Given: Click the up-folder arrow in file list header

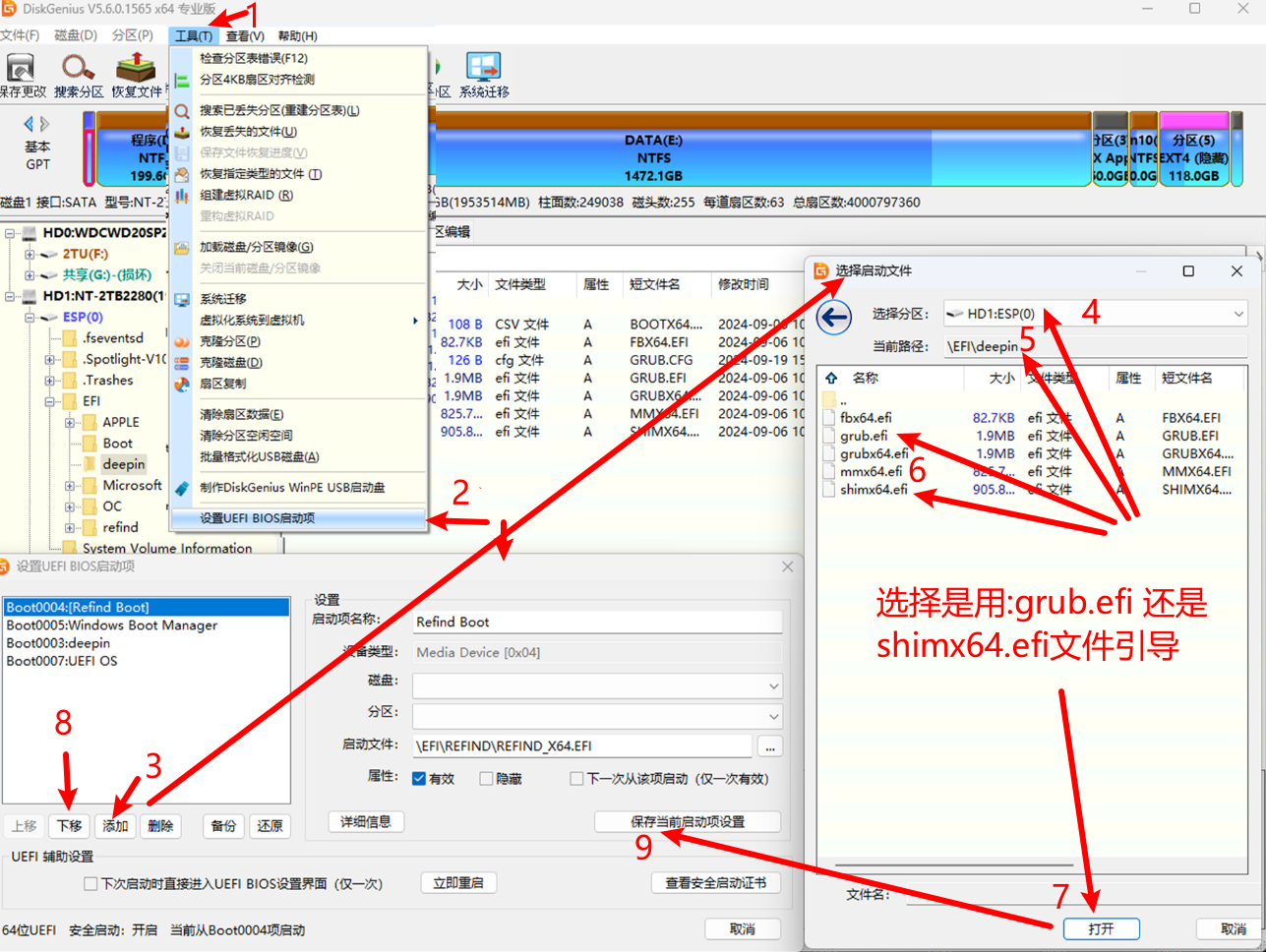Looking at the screenshot, I should tap(831, 378).
